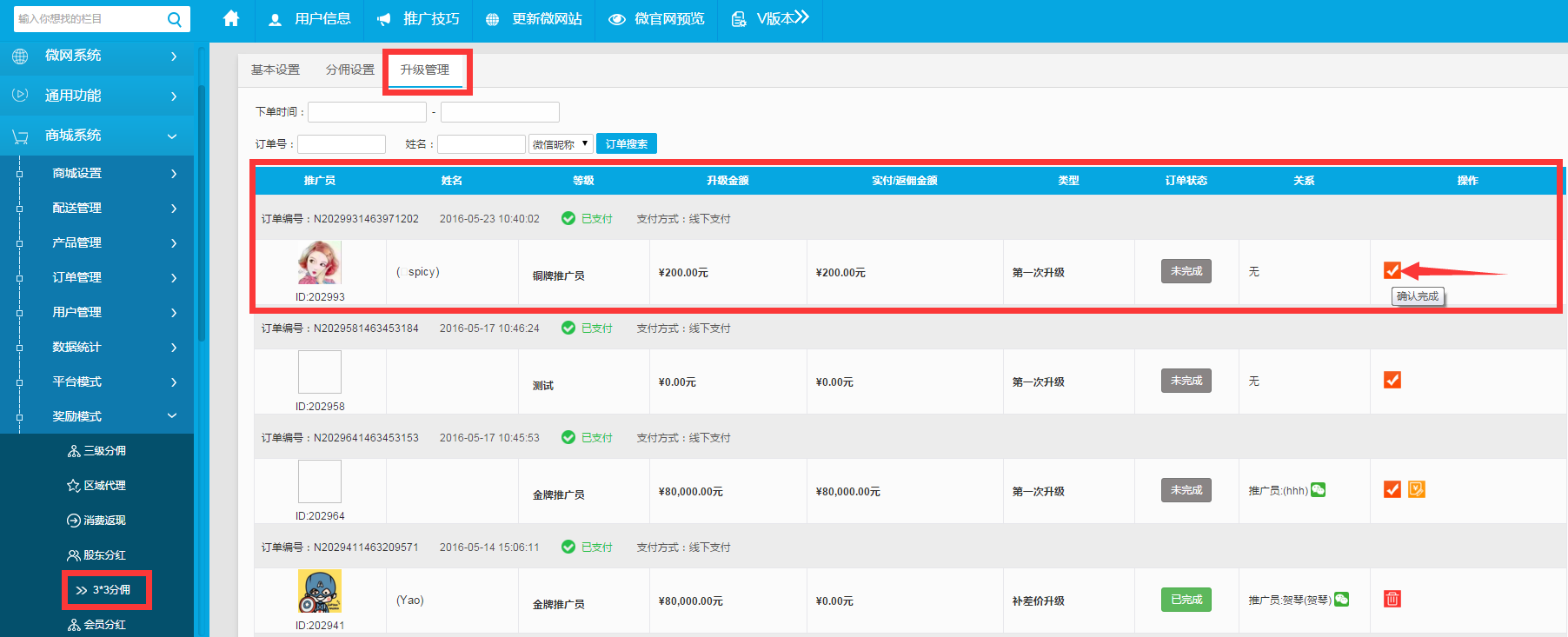Open 股东分红 sidebar item

(96, 555)
